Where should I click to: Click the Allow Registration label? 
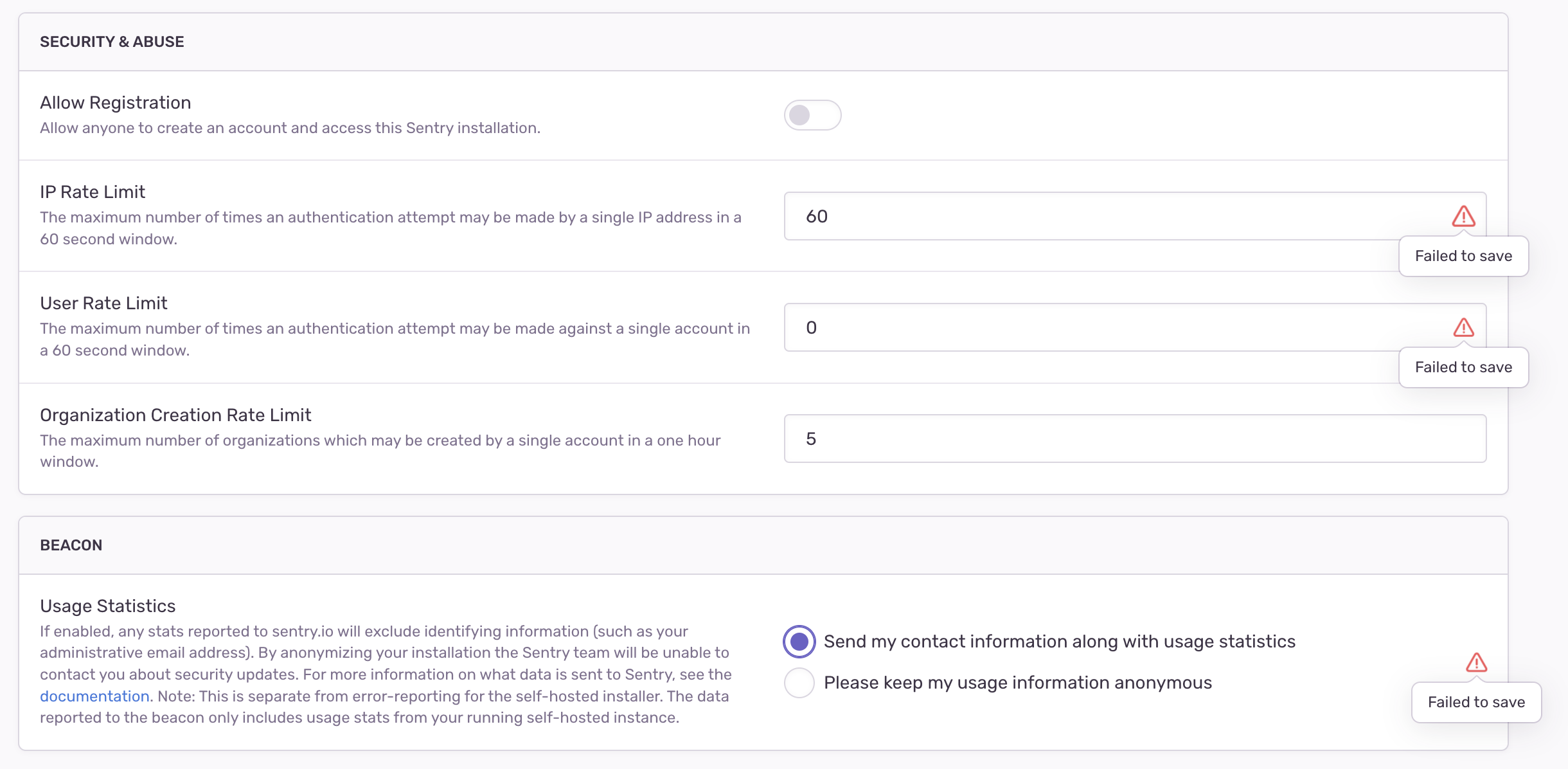116,102
